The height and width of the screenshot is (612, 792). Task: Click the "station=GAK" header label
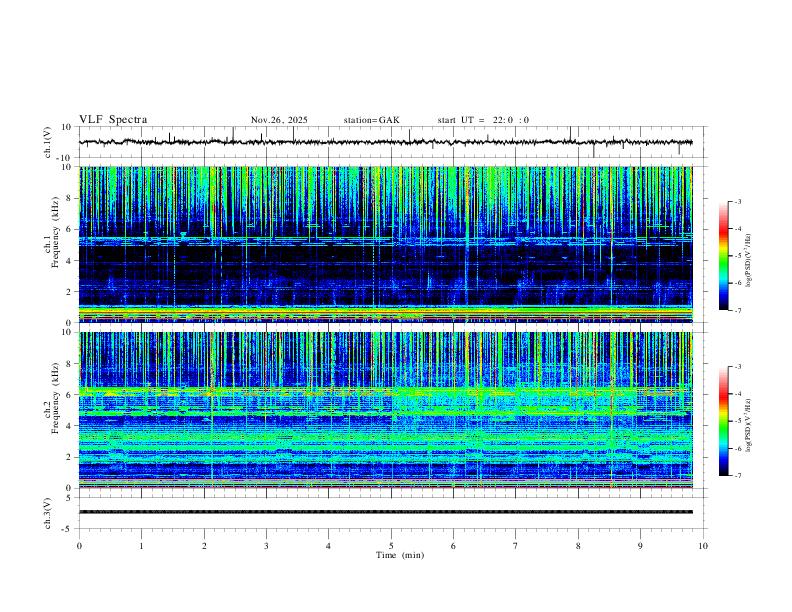[371, 120]
